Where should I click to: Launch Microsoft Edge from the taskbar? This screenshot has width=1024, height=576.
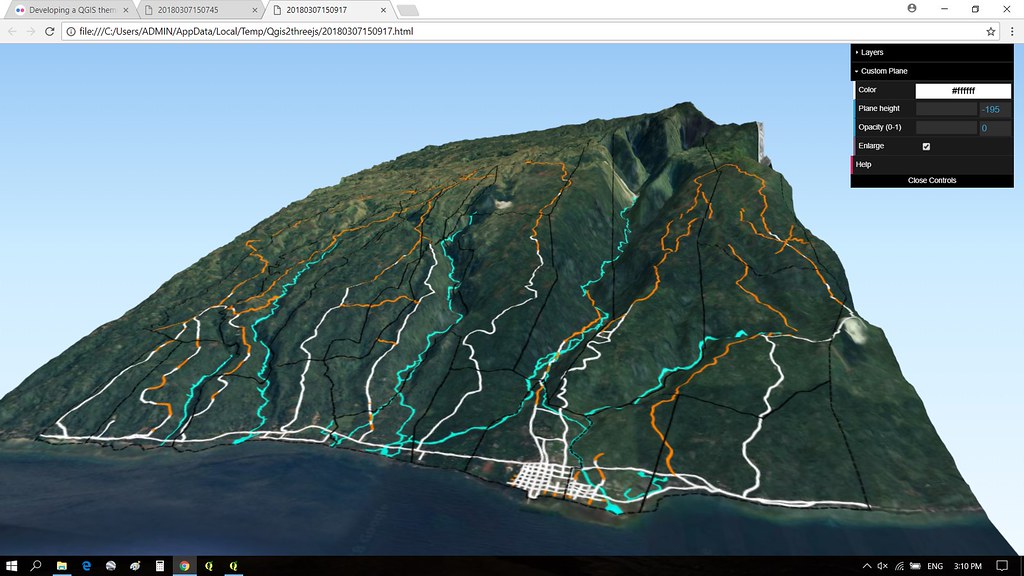[86, 566]
